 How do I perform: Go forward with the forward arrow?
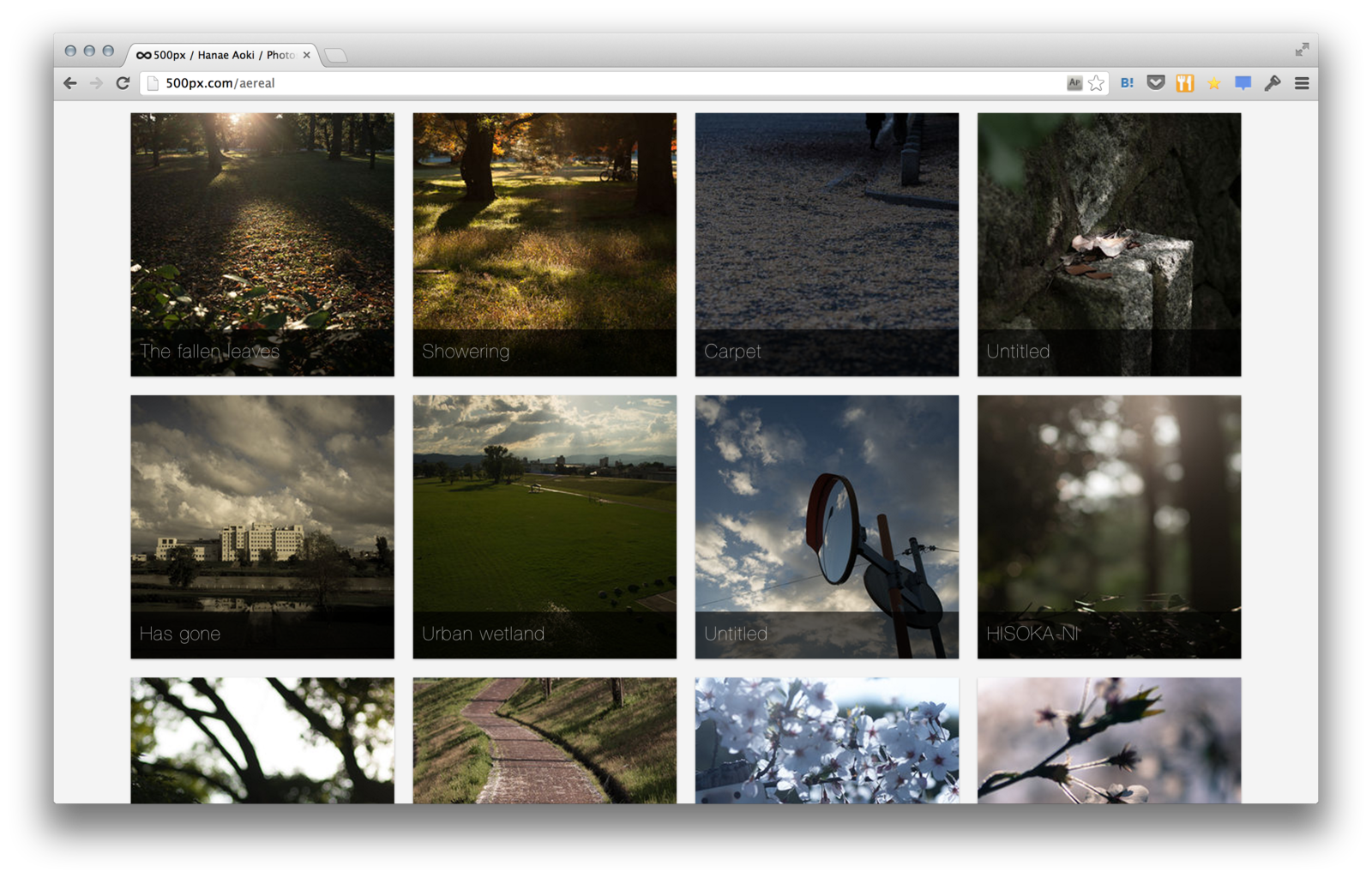pyautogui.click(x=96, y=83)
